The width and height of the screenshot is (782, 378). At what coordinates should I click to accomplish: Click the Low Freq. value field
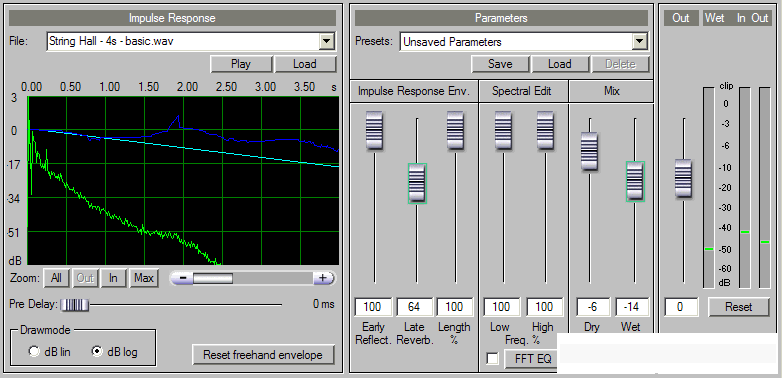point(502,307)
